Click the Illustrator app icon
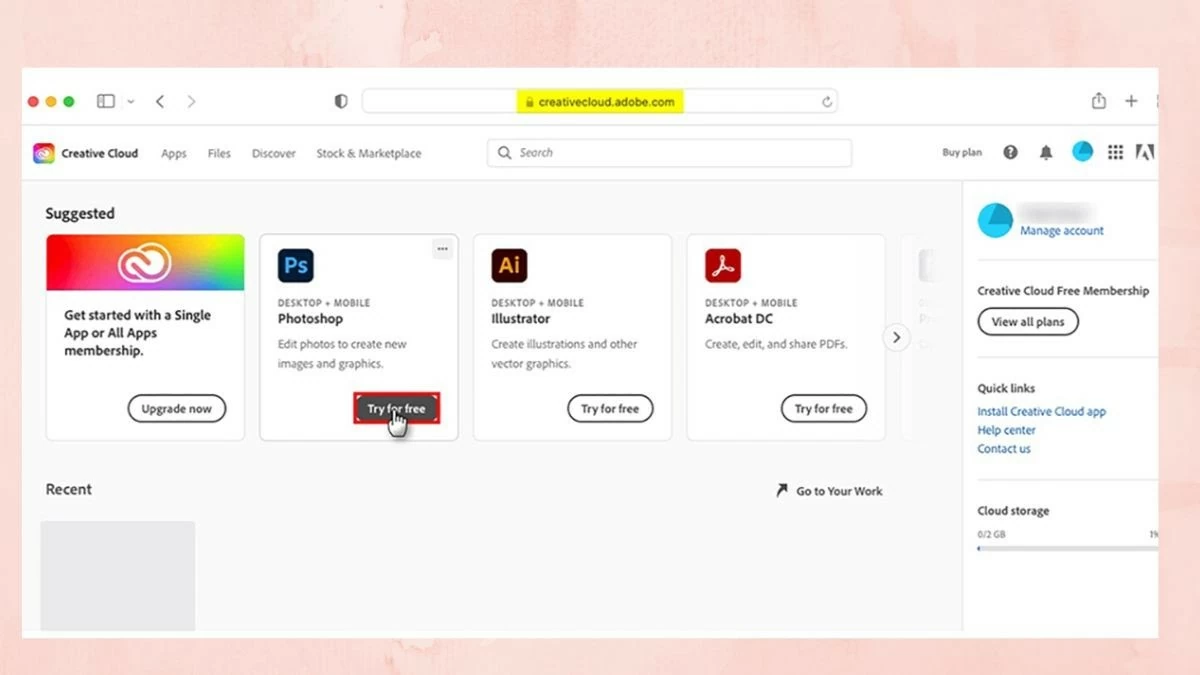Image resolution: width=1200 pixels, height=675 pixels. [x=509, y=266]
